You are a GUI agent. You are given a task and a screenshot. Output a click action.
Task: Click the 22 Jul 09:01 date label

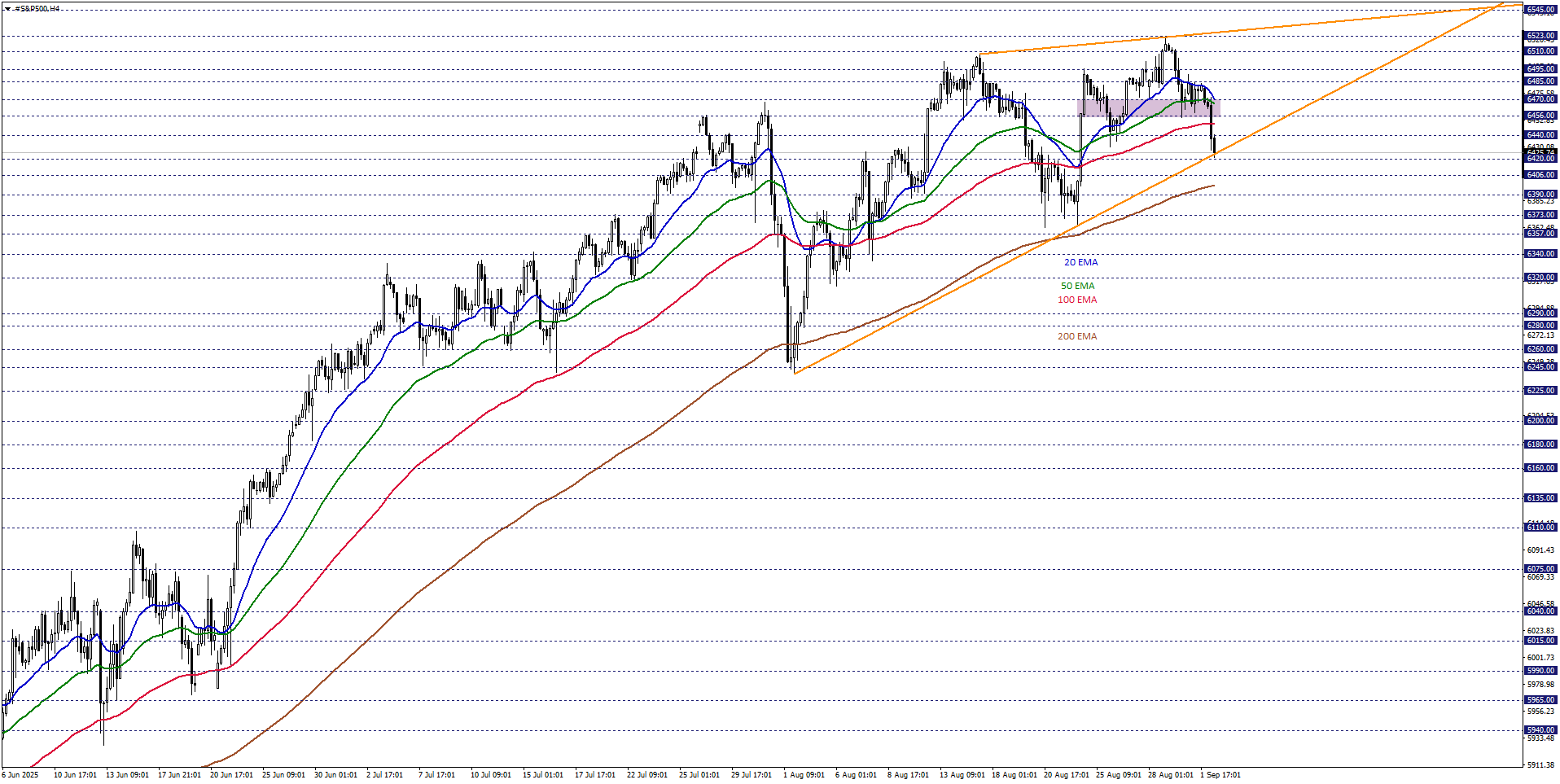(647, 775)
